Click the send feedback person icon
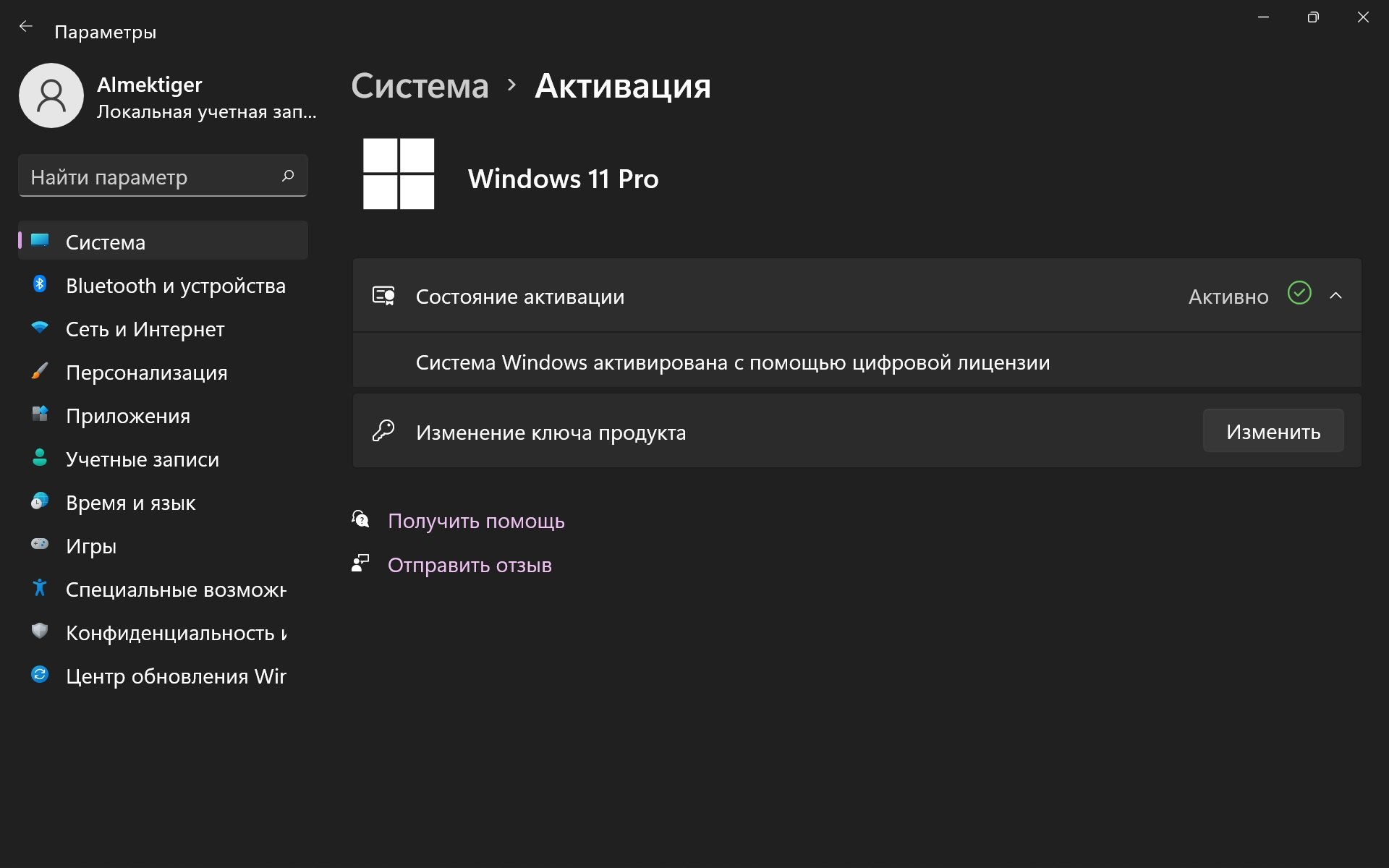1389x868 pixels. [360, 563]
